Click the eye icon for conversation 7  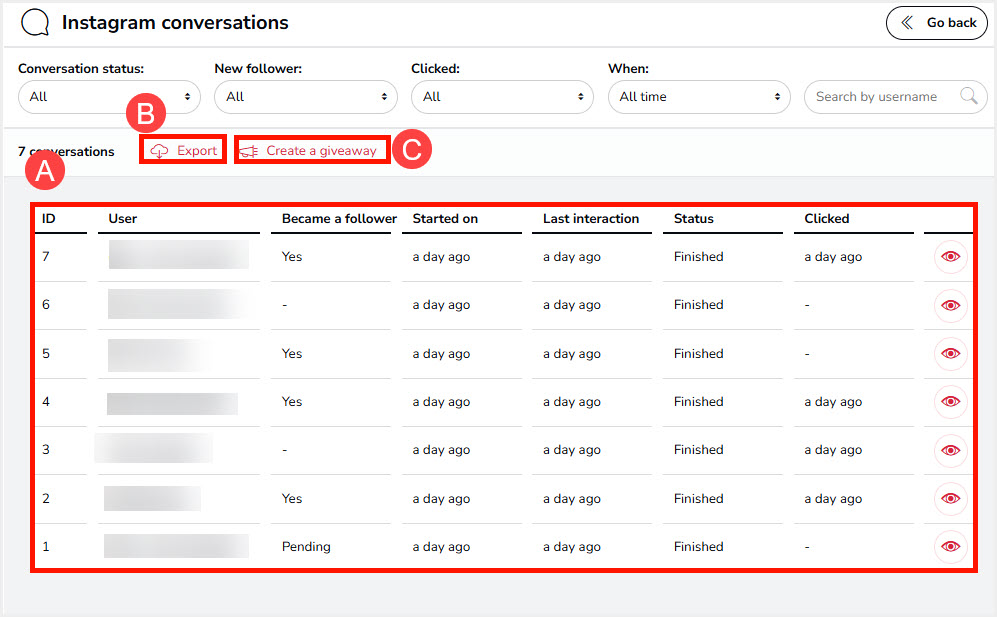pos(950,257)
